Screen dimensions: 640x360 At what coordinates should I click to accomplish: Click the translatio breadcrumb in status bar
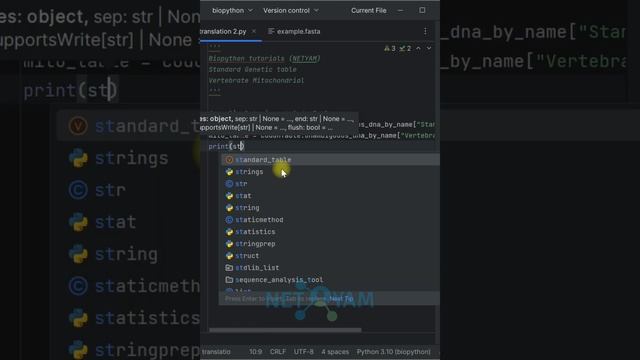pos(216,352)
